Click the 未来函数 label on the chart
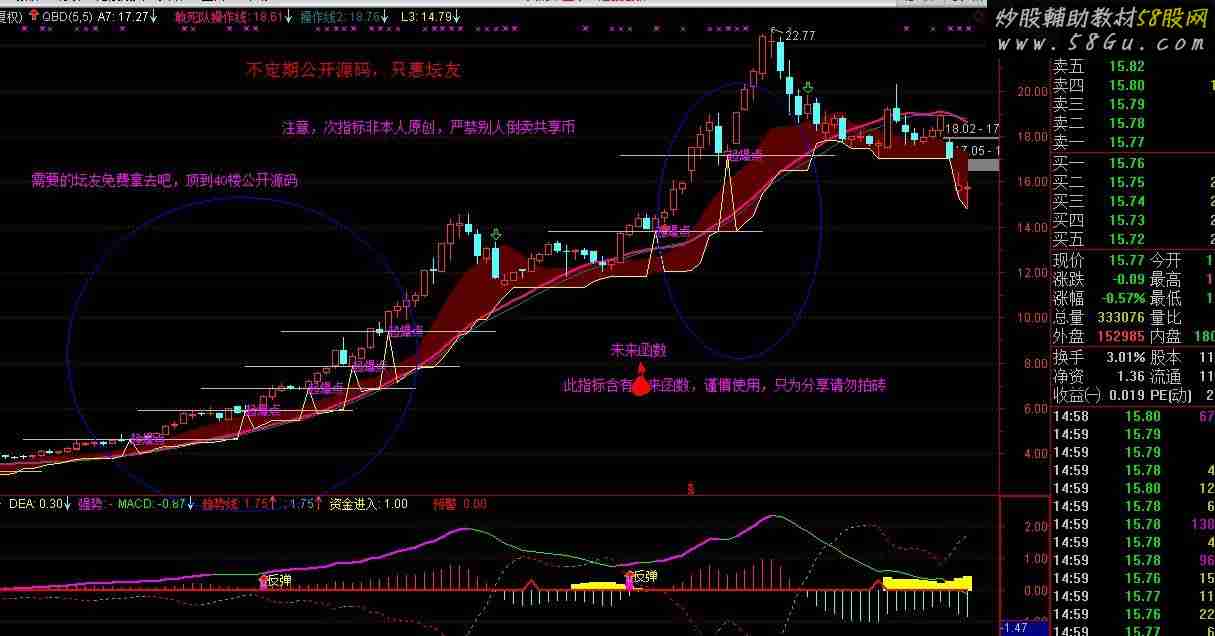Screen dimensions: 1215x636 [639, 350]
